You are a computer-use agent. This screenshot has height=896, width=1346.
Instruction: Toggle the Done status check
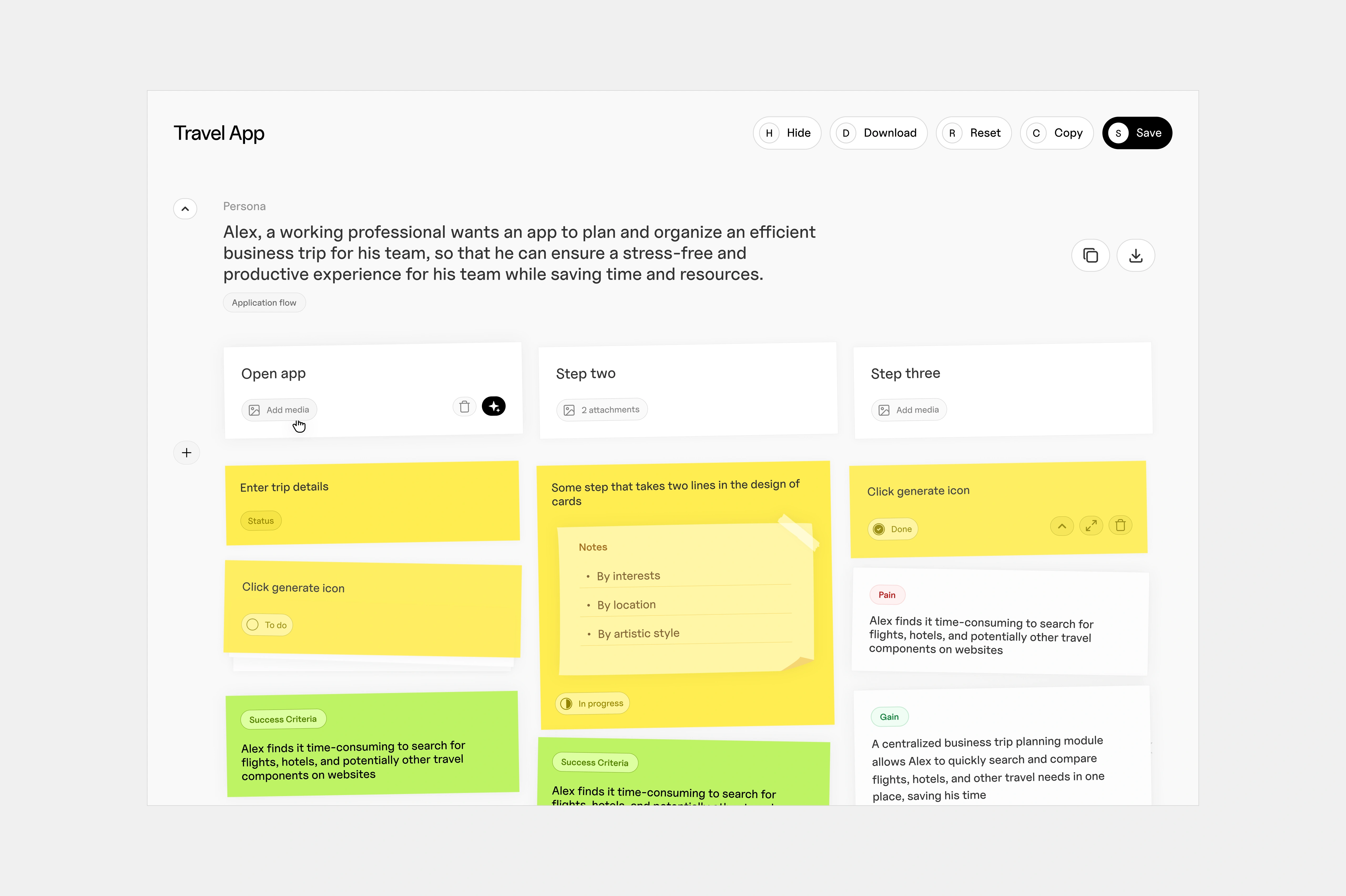(x=879, y=529)
